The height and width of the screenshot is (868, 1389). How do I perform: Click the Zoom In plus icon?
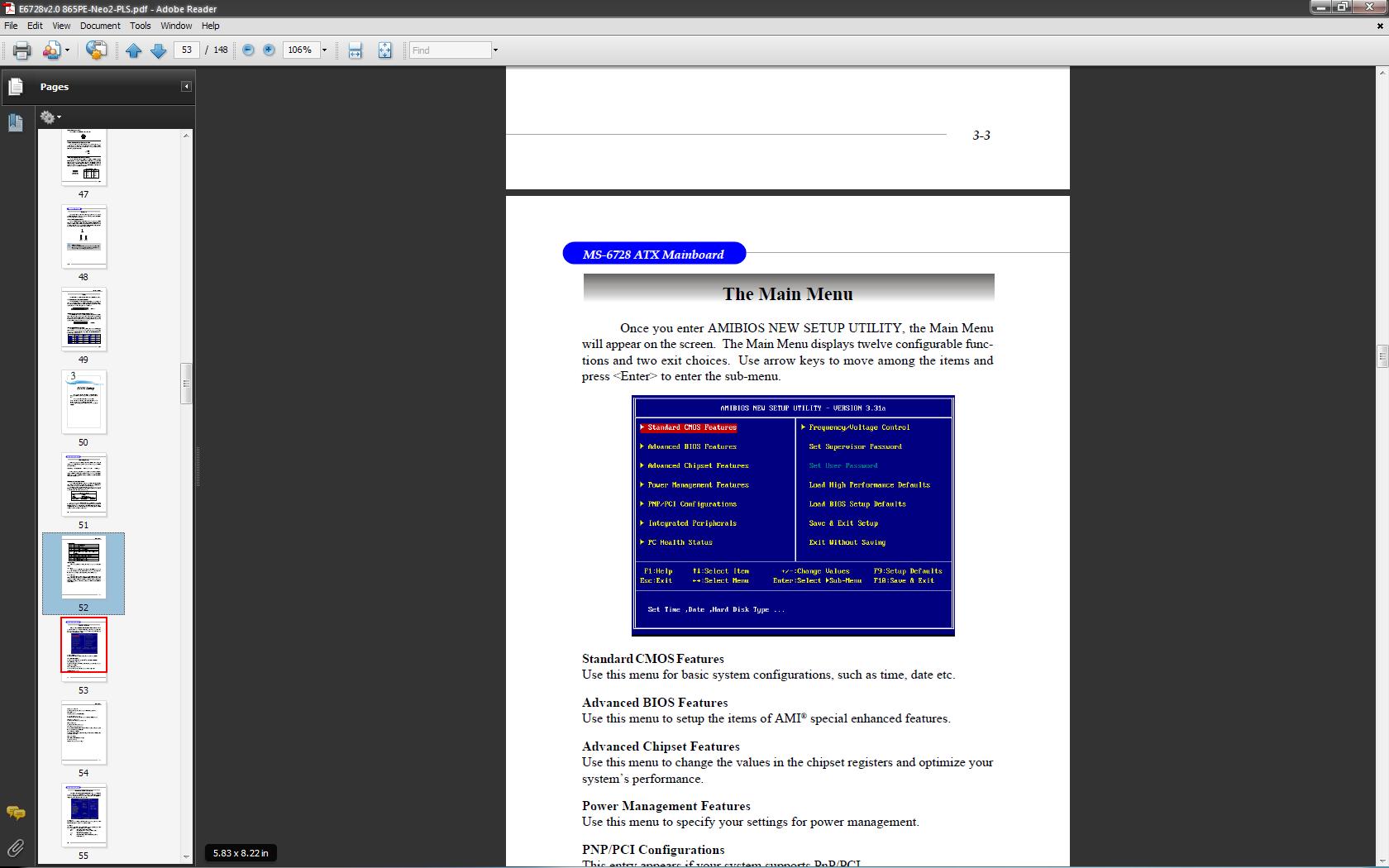[269, 50]
